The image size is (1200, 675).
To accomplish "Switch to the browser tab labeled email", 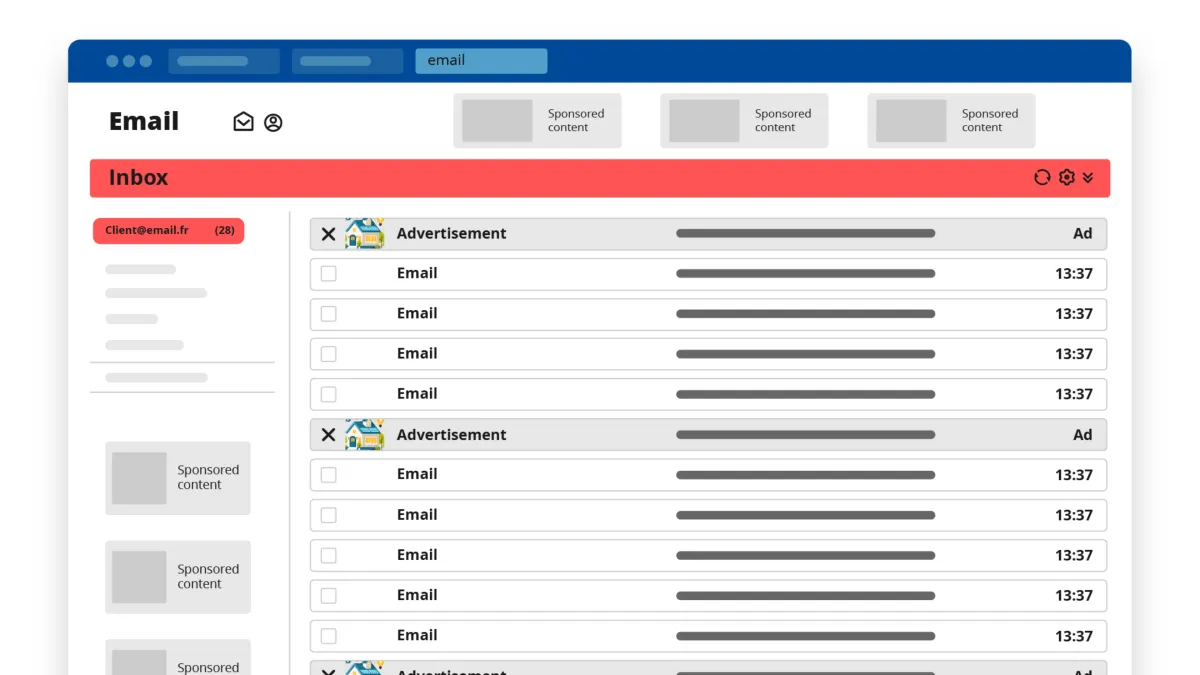I will click(481, 61).
